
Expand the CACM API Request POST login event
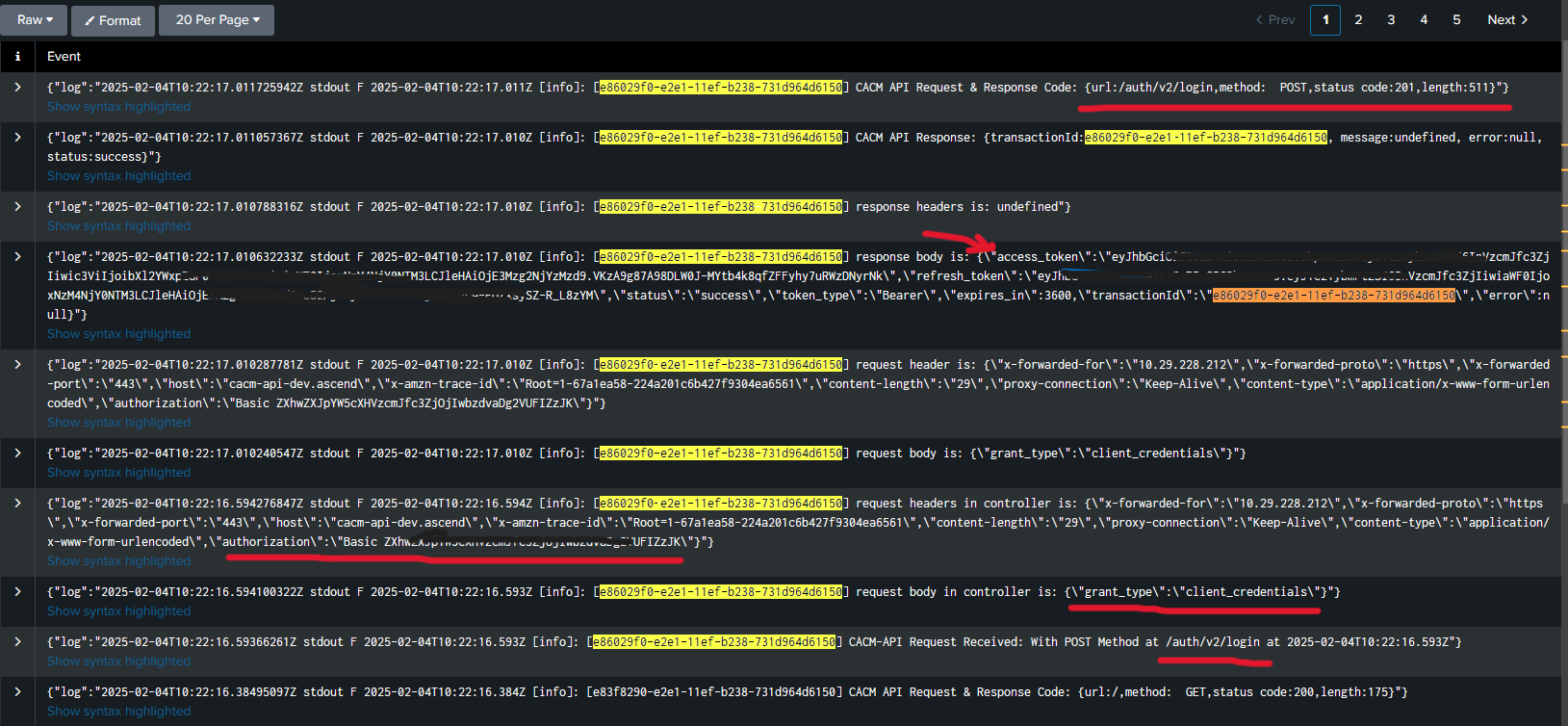(x=17, y=88)
